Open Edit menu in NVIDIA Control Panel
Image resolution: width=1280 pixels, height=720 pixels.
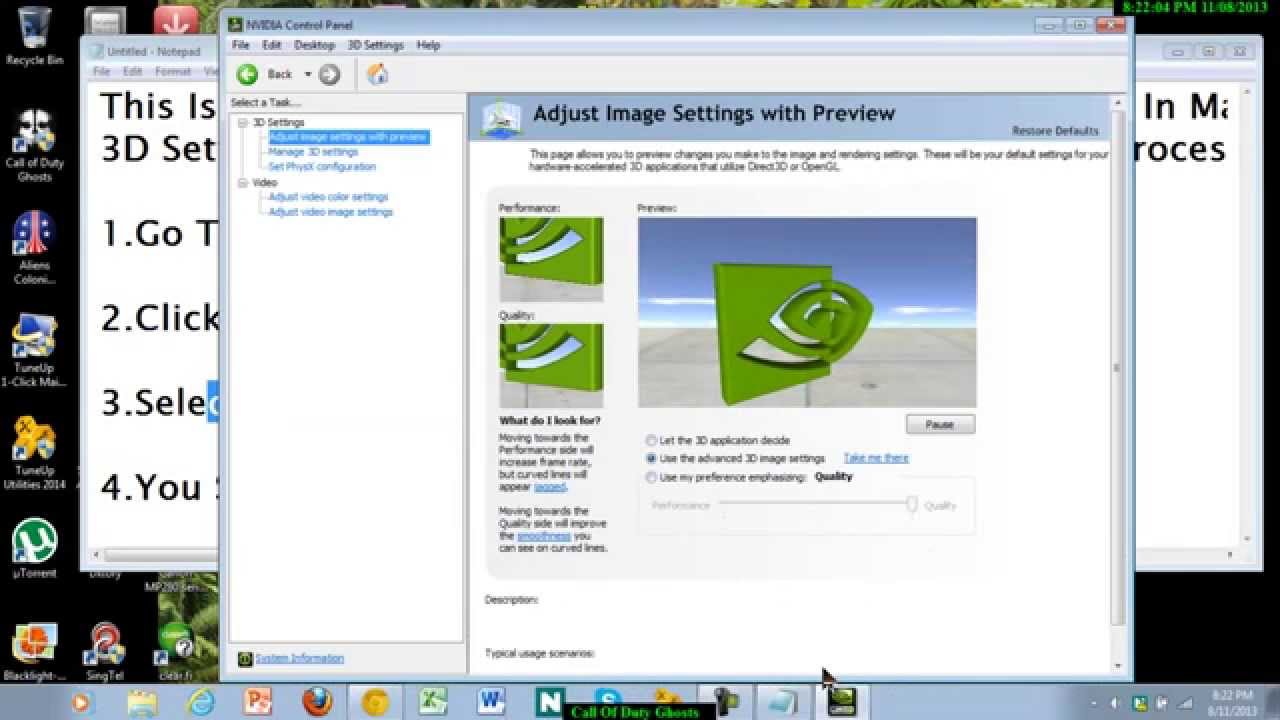271,45
